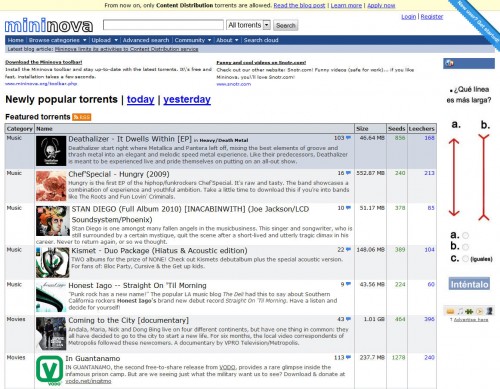
Task: Click the blue sidebar ad header icon
Action: tap(449, 63)
